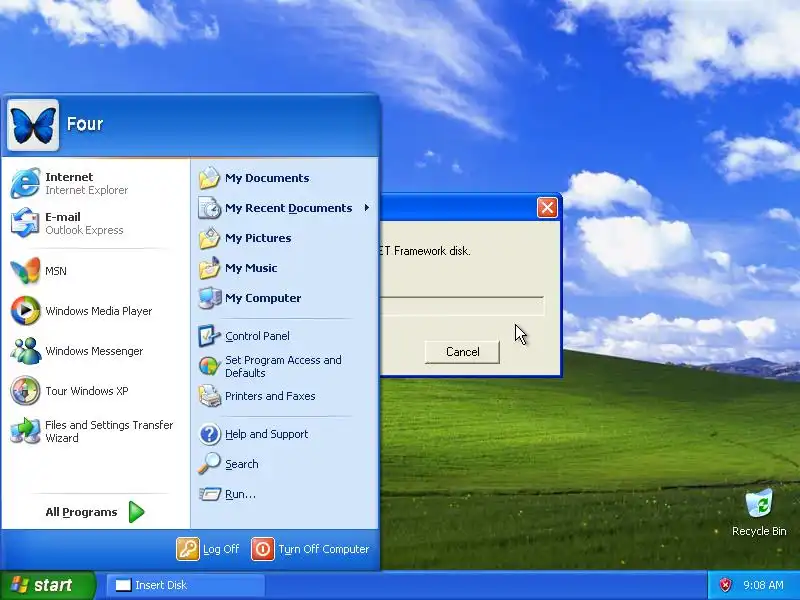Open the Set Program Access and Defaults label
Image resolution: width=800 pixels, height=600 pixels.
coord(283,366)
